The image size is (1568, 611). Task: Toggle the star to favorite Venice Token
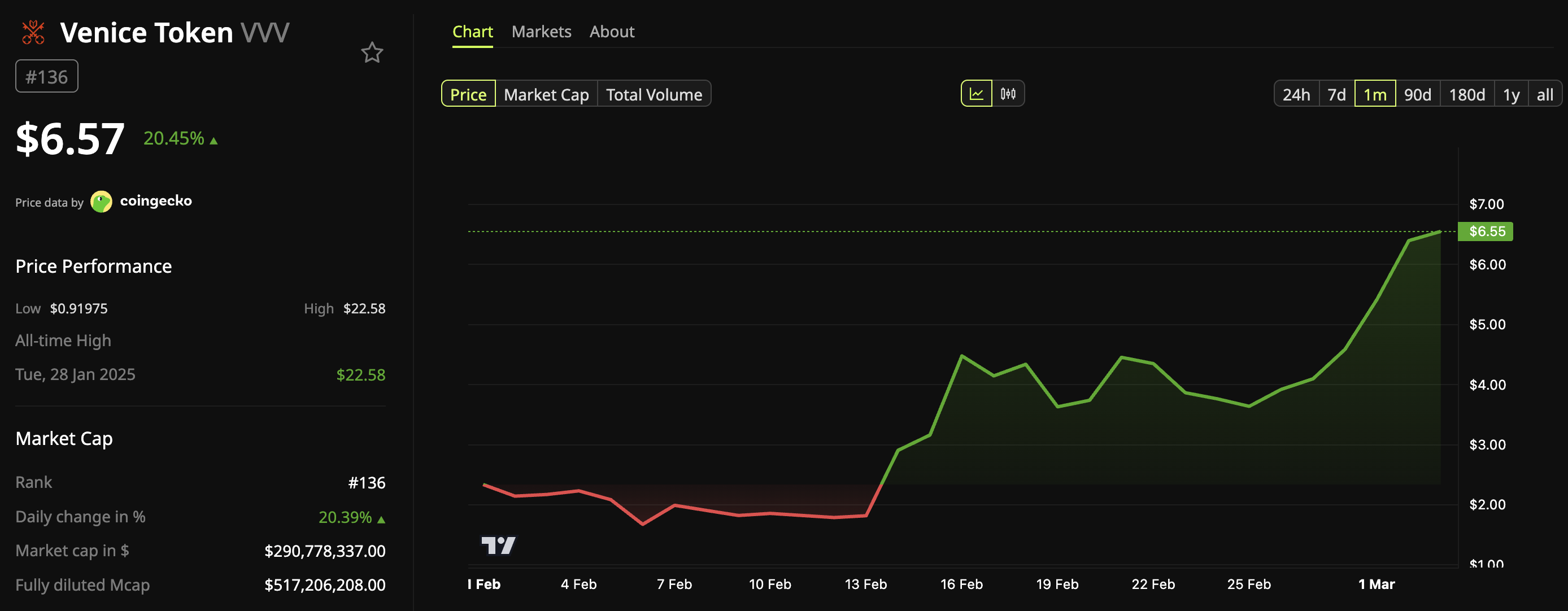click(x=372, y=54)
